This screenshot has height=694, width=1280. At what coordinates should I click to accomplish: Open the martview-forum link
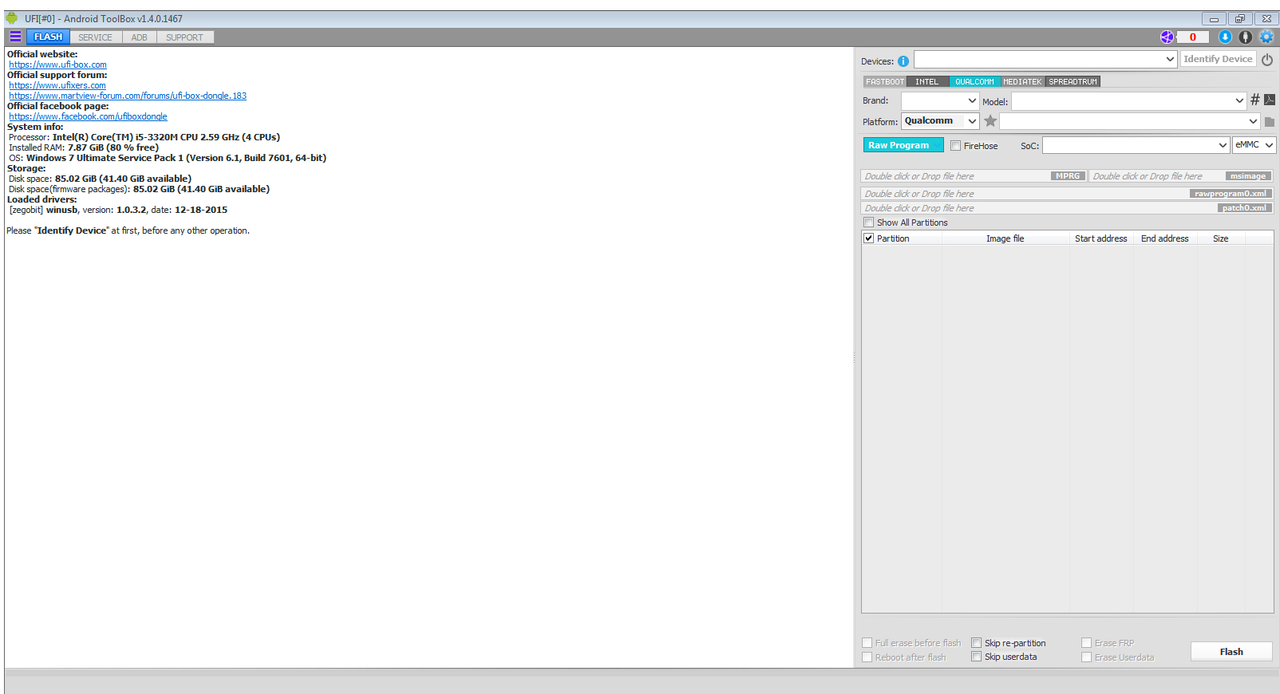(x=128, y=96)
